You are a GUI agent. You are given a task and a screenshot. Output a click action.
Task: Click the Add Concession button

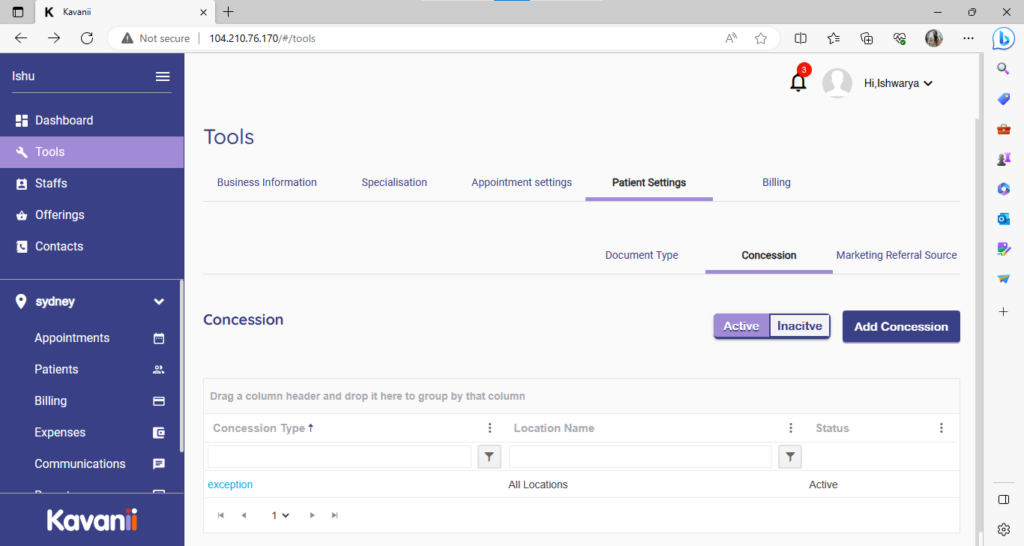point(900,326)
